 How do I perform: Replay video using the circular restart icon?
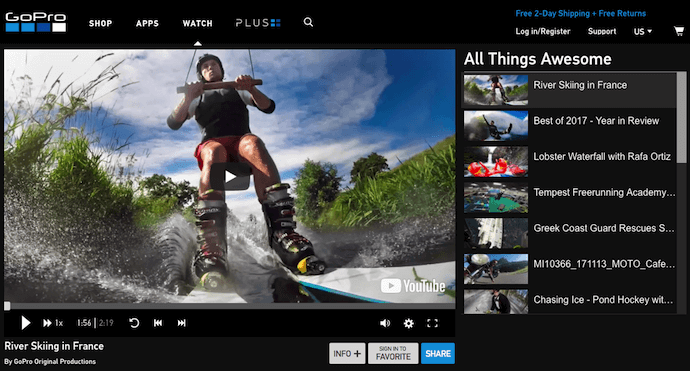134,323
